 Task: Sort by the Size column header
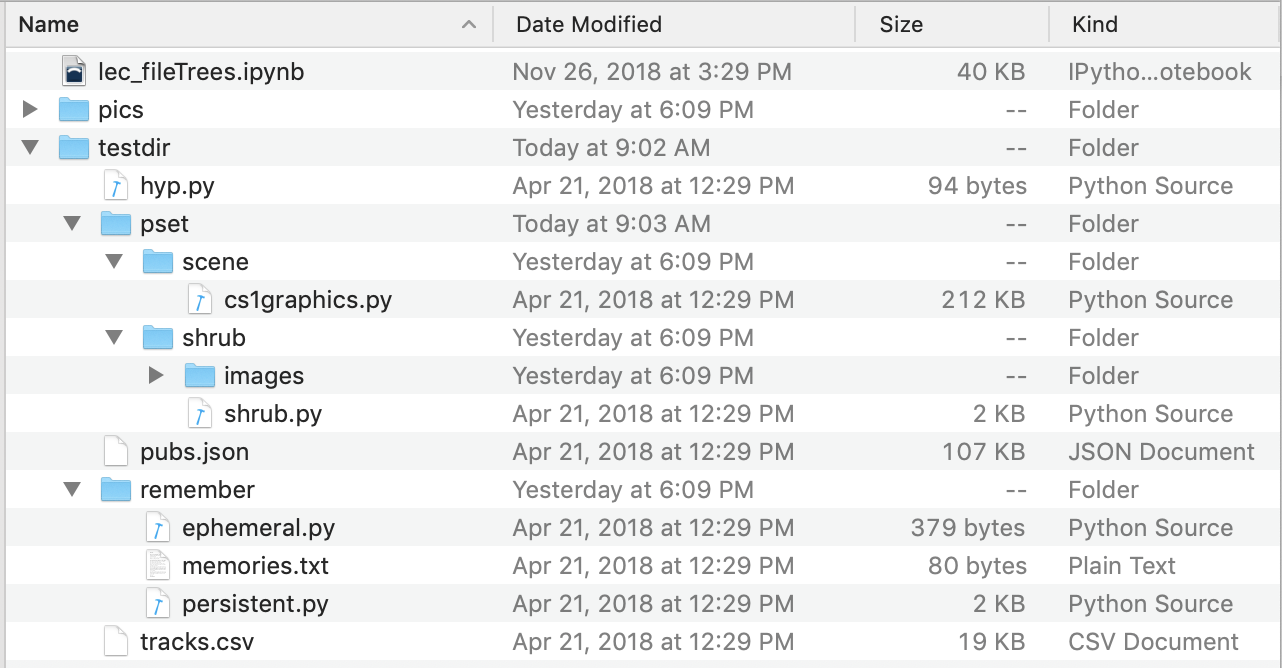[x=901, y=24]
